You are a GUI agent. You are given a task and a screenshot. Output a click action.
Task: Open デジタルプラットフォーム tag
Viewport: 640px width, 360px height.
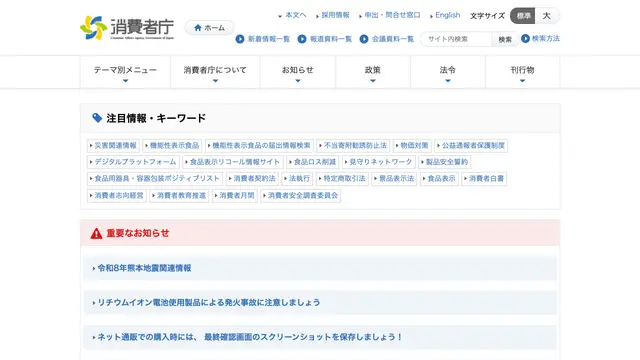tap(133, 162)
